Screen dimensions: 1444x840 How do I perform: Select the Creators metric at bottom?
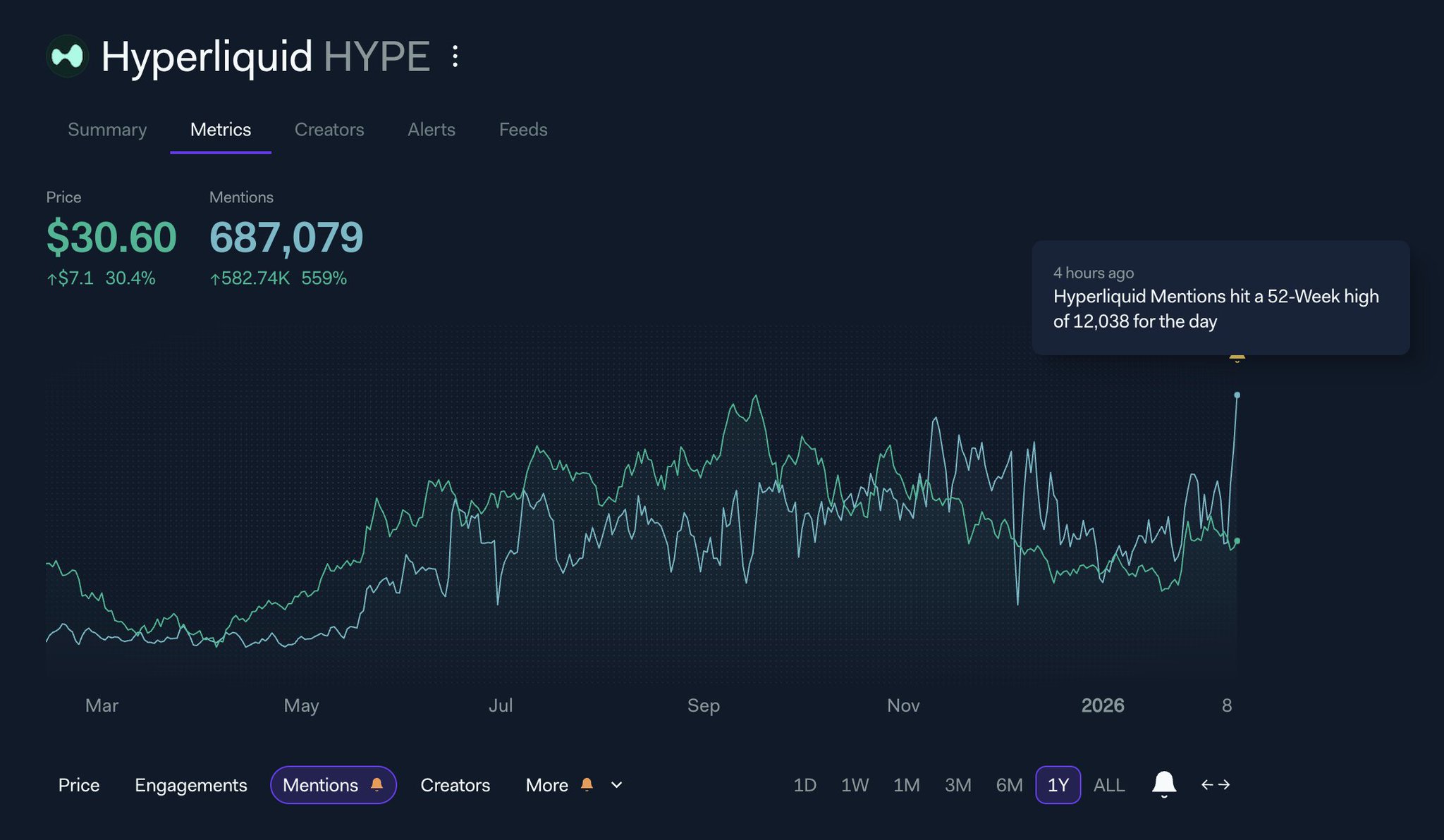(x=455, y=785)
